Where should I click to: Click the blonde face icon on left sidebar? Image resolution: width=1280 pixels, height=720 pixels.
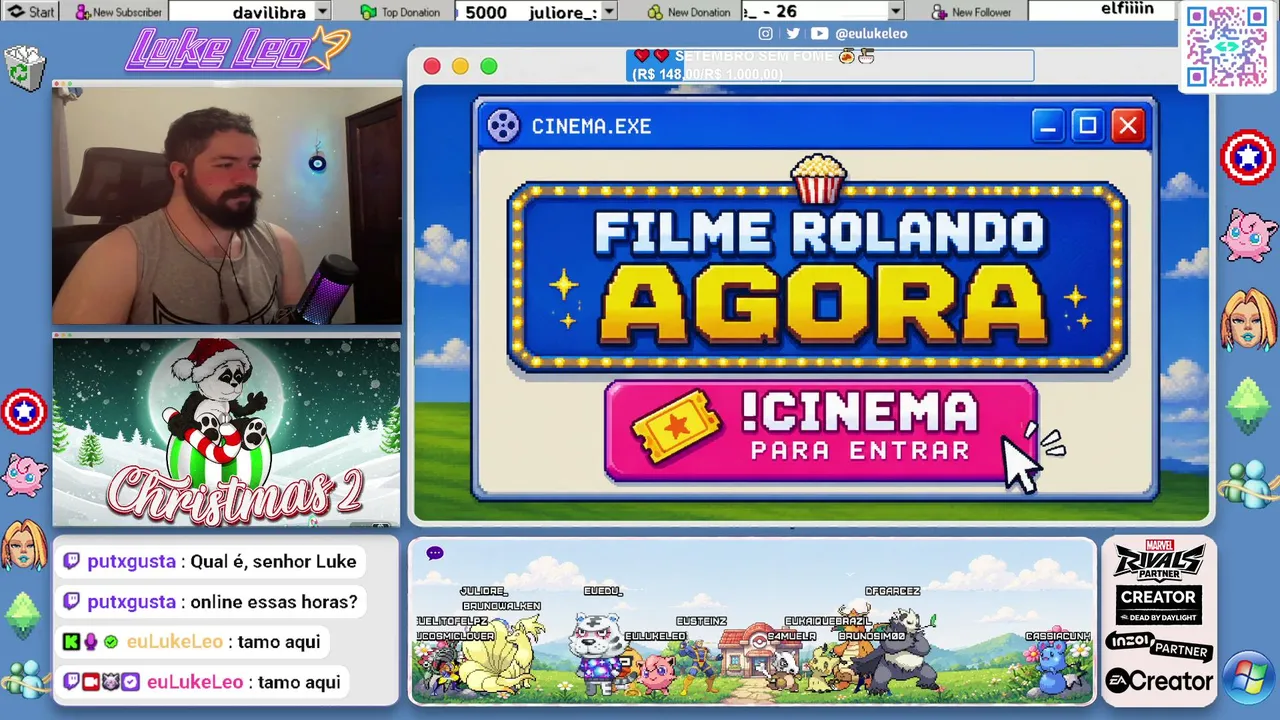pos(24,544)
